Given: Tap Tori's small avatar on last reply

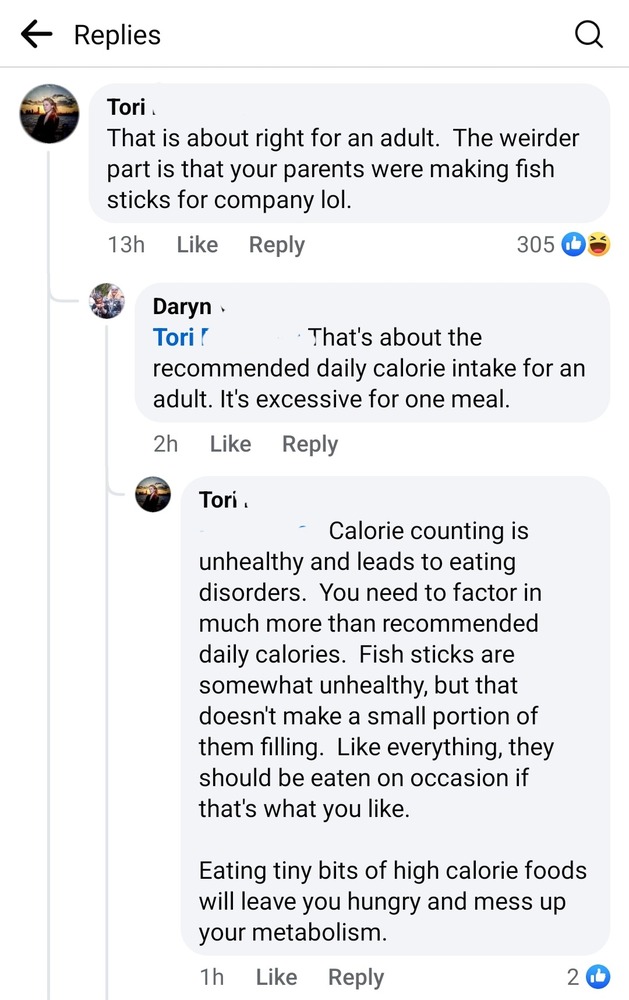Looking at the screenshot, I should 153,494.
